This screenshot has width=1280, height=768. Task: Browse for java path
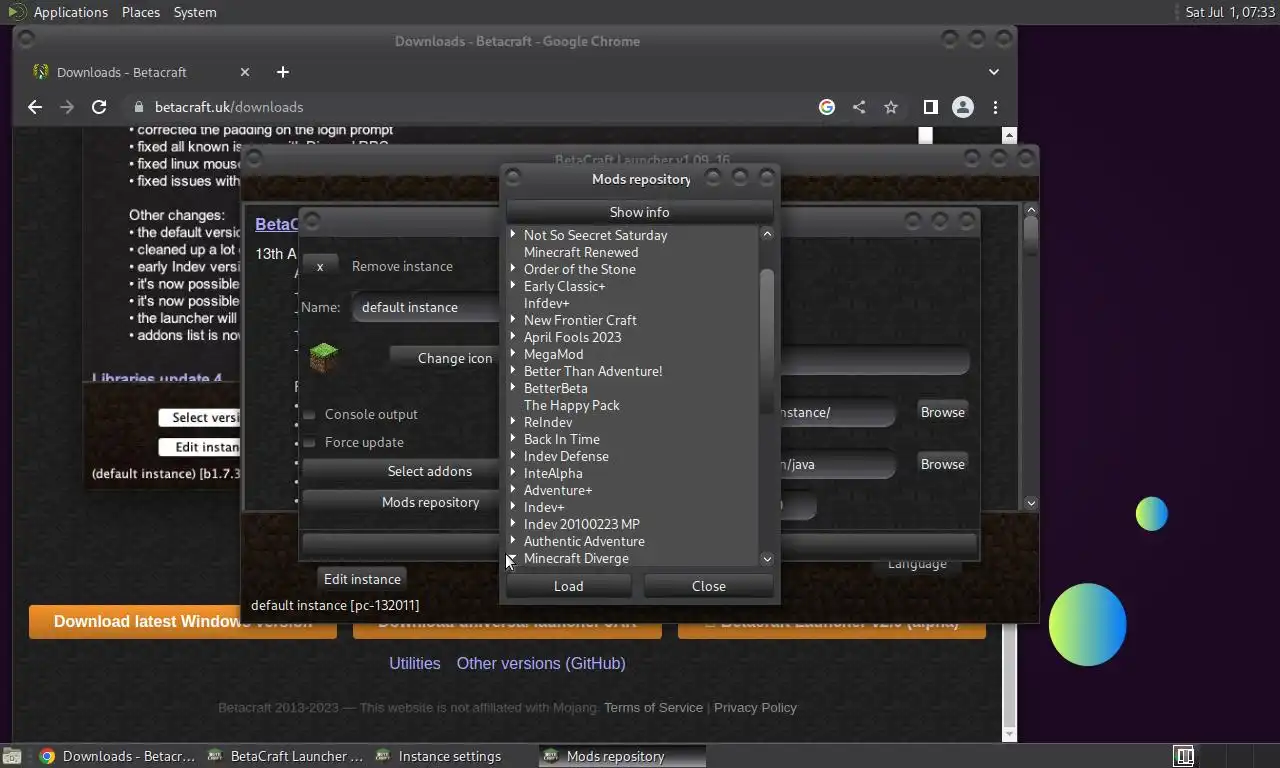[942, 464]
